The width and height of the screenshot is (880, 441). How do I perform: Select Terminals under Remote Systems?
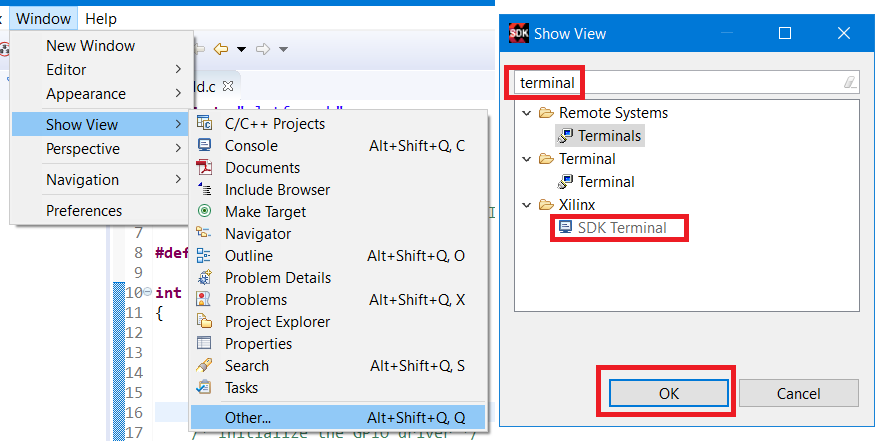(x=610, y=136)
